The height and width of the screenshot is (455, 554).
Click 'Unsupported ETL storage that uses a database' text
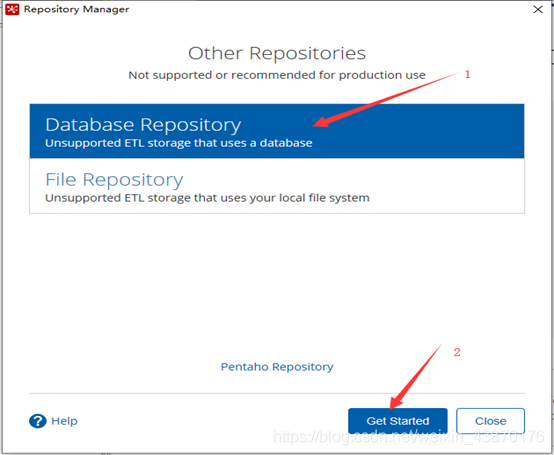click(x=178, y=143)
